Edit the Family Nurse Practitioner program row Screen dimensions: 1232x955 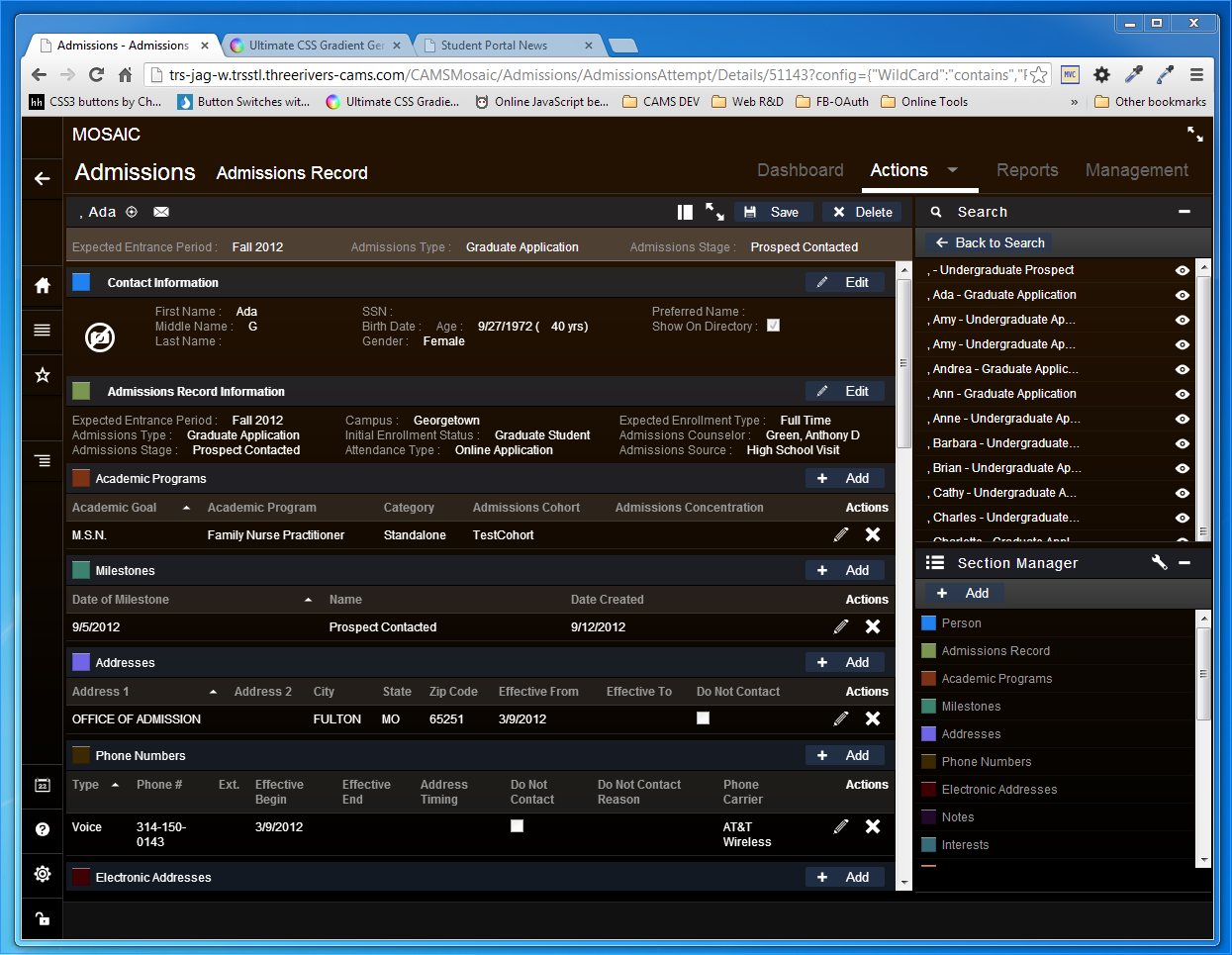(841, 534)
